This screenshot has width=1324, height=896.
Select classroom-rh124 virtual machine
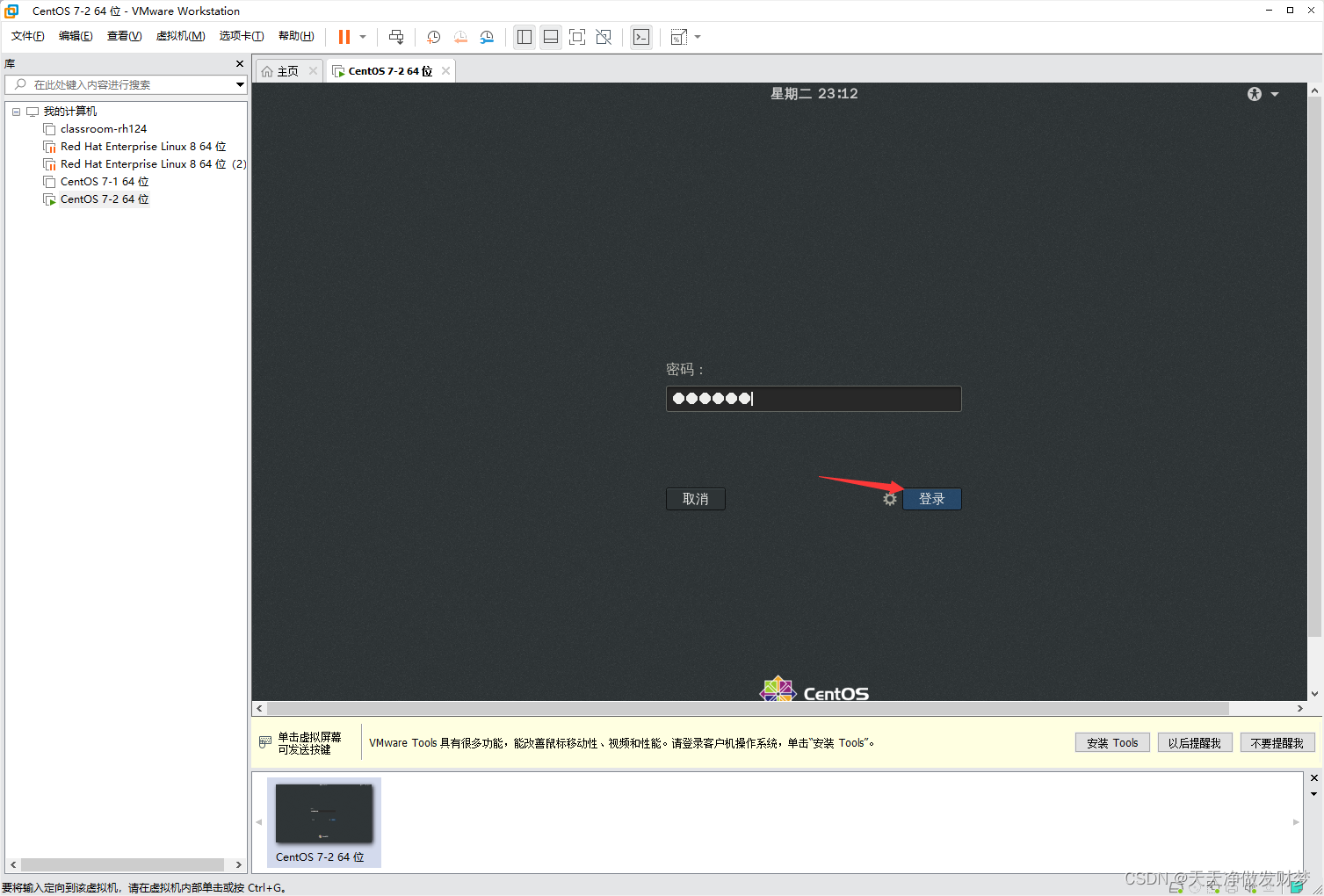tap(104, 129)
